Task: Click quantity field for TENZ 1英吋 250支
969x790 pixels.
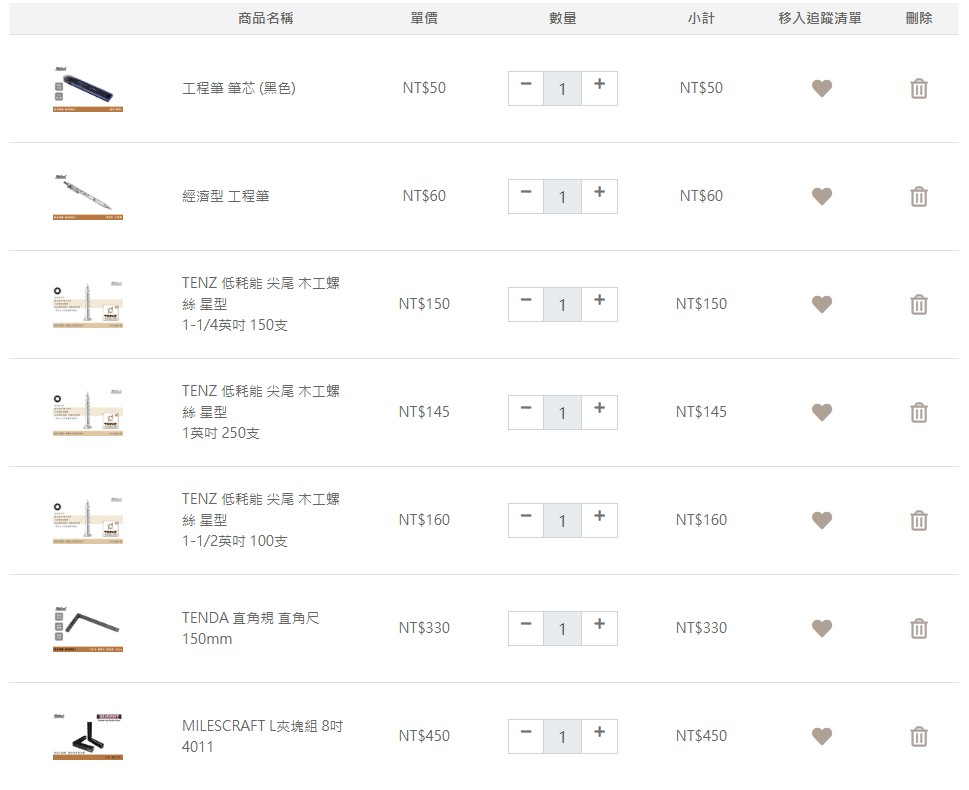Action: (562, 413)
